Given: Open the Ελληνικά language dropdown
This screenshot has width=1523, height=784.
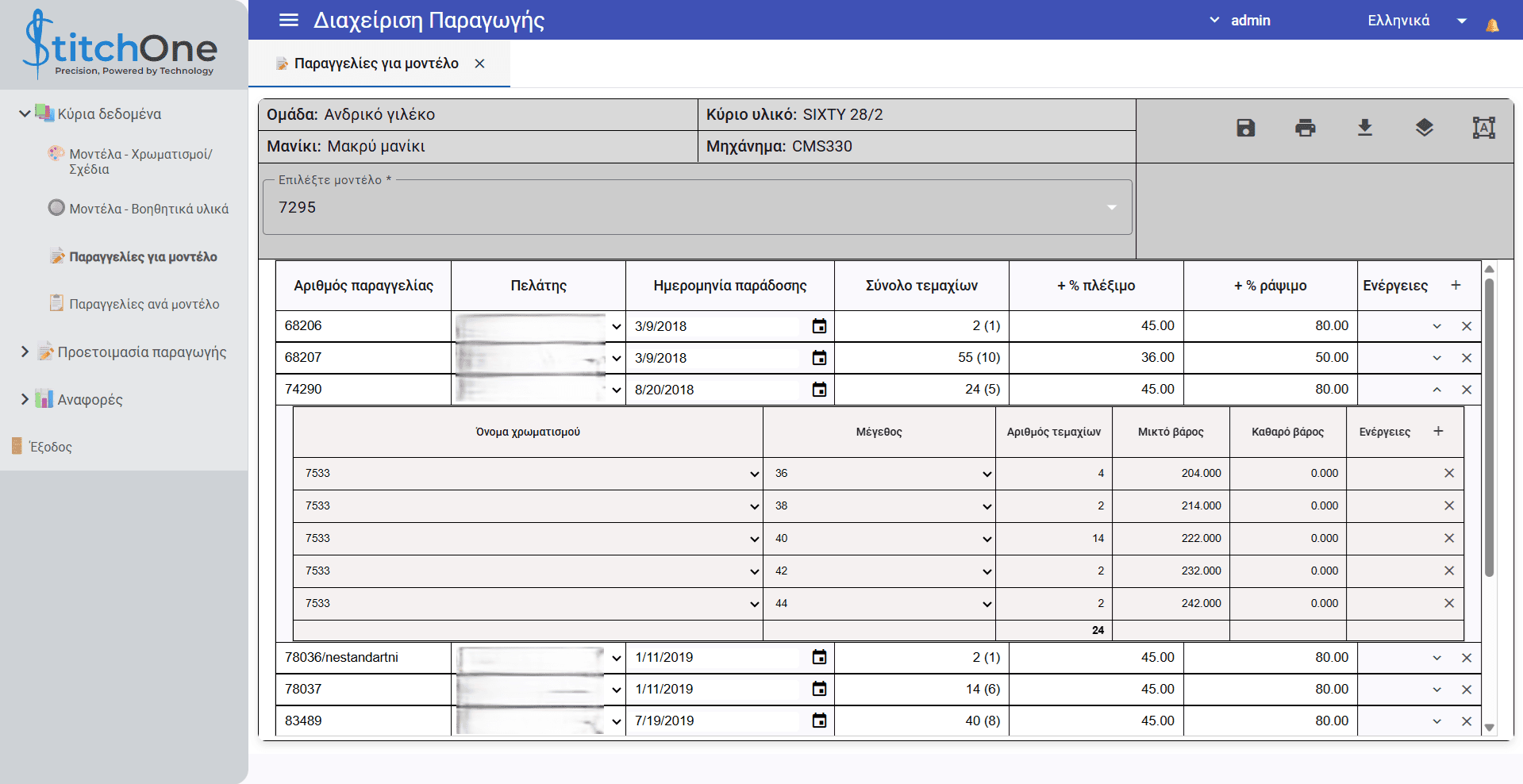Looking at the screenshot, I should [1417, 21].
